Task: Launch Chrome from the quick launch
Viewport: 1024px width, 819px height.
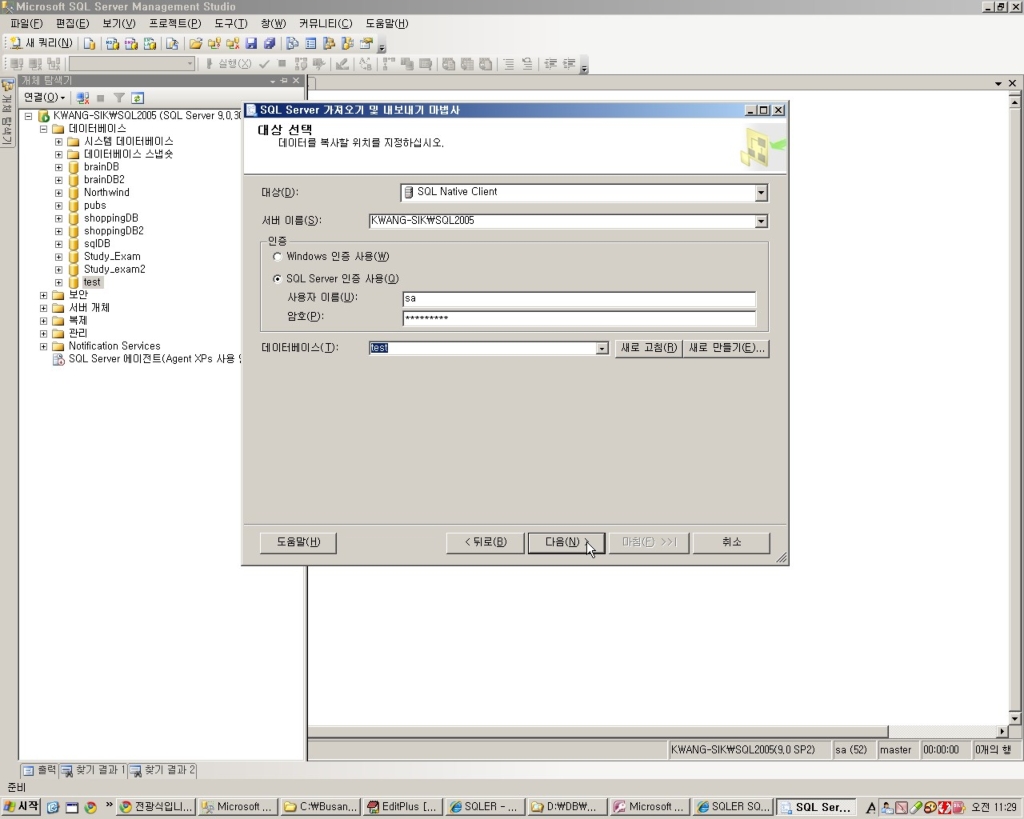Action: (91, 807)
